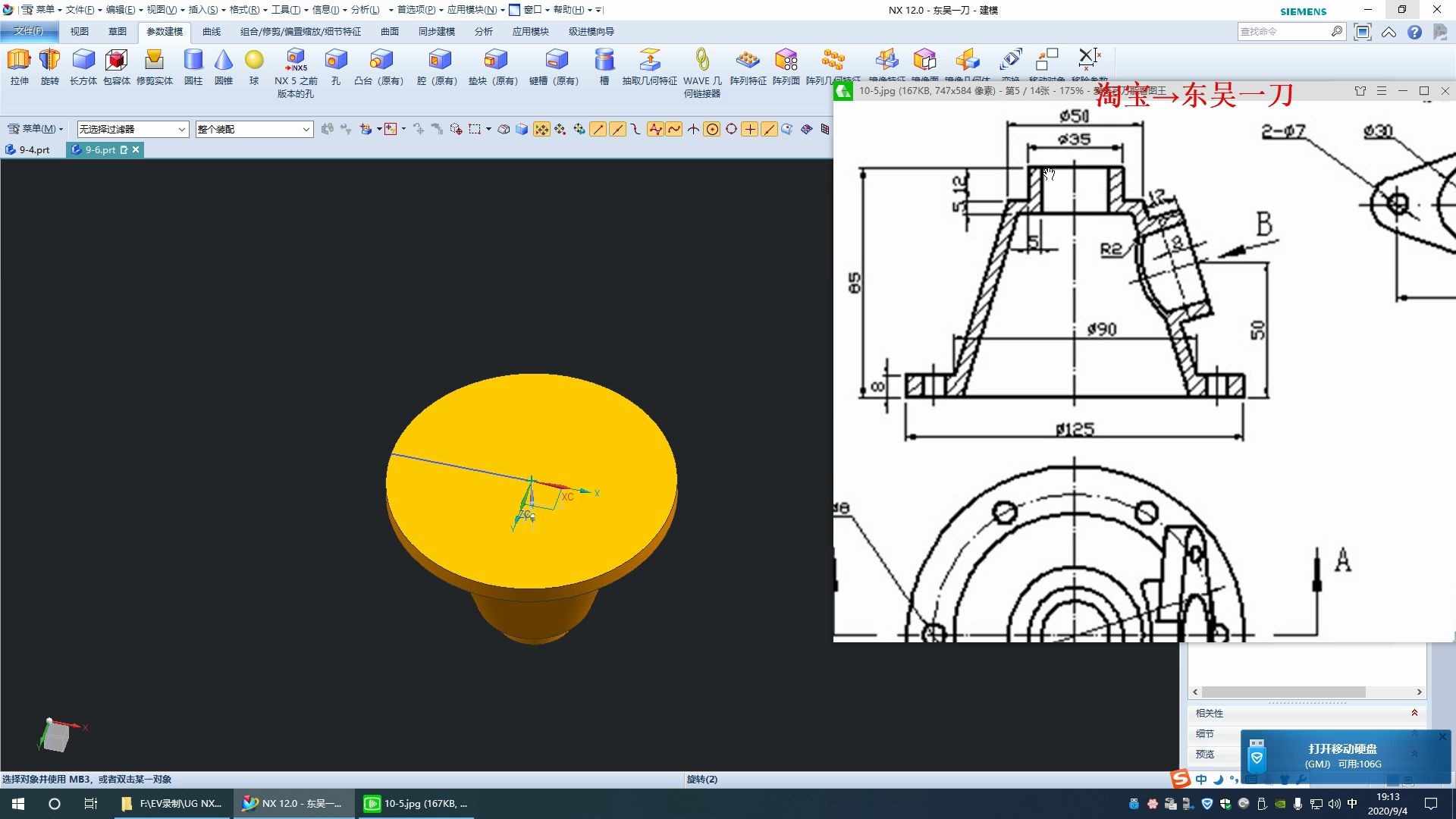Viewport: 1456px width, 819px height.
Task: Toggle the control point snap option
Action: tap(635, 130)
